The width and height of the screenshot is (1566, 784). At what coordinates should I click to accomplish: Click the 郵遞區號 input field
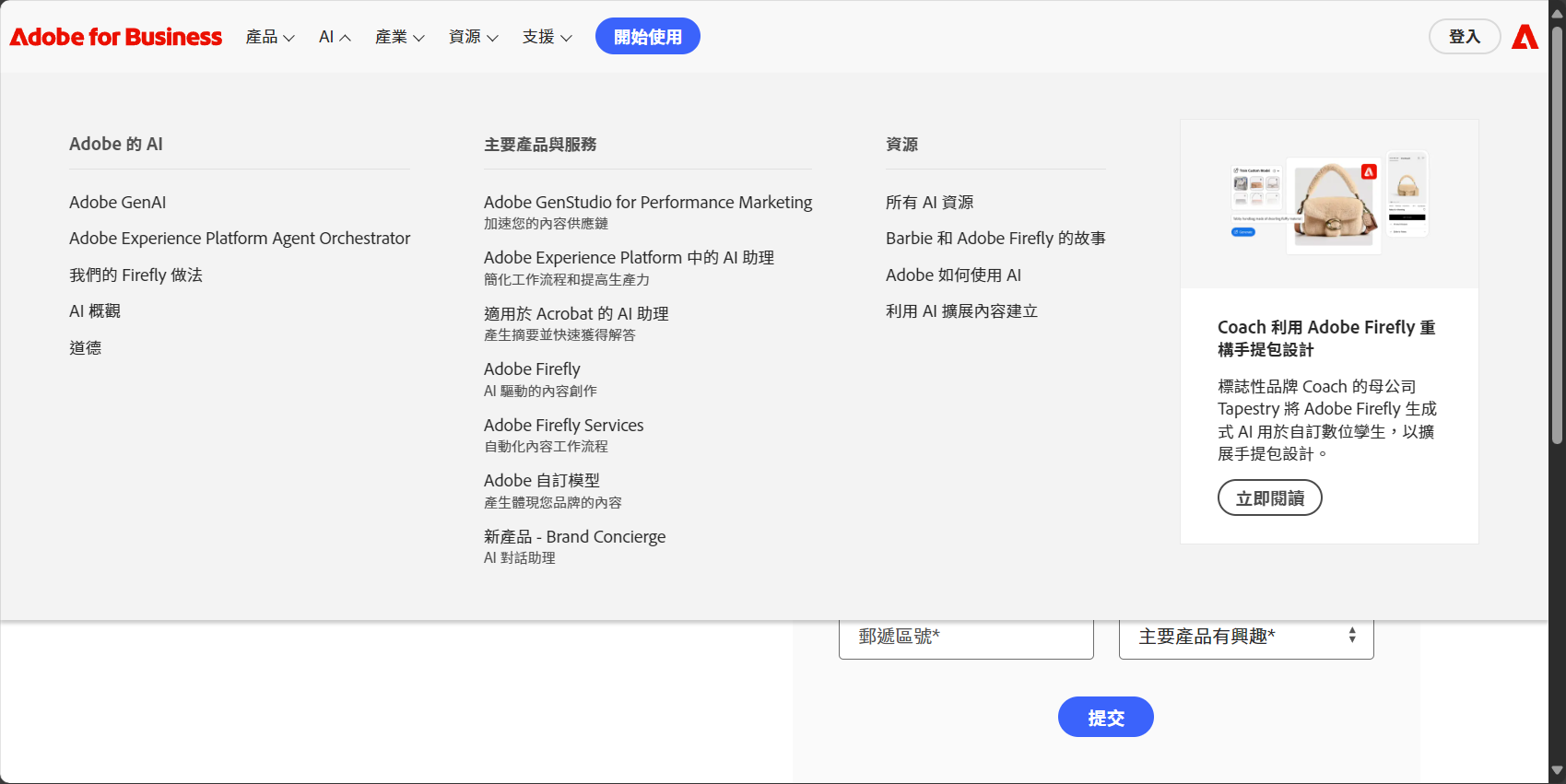(x=966, y=637)
